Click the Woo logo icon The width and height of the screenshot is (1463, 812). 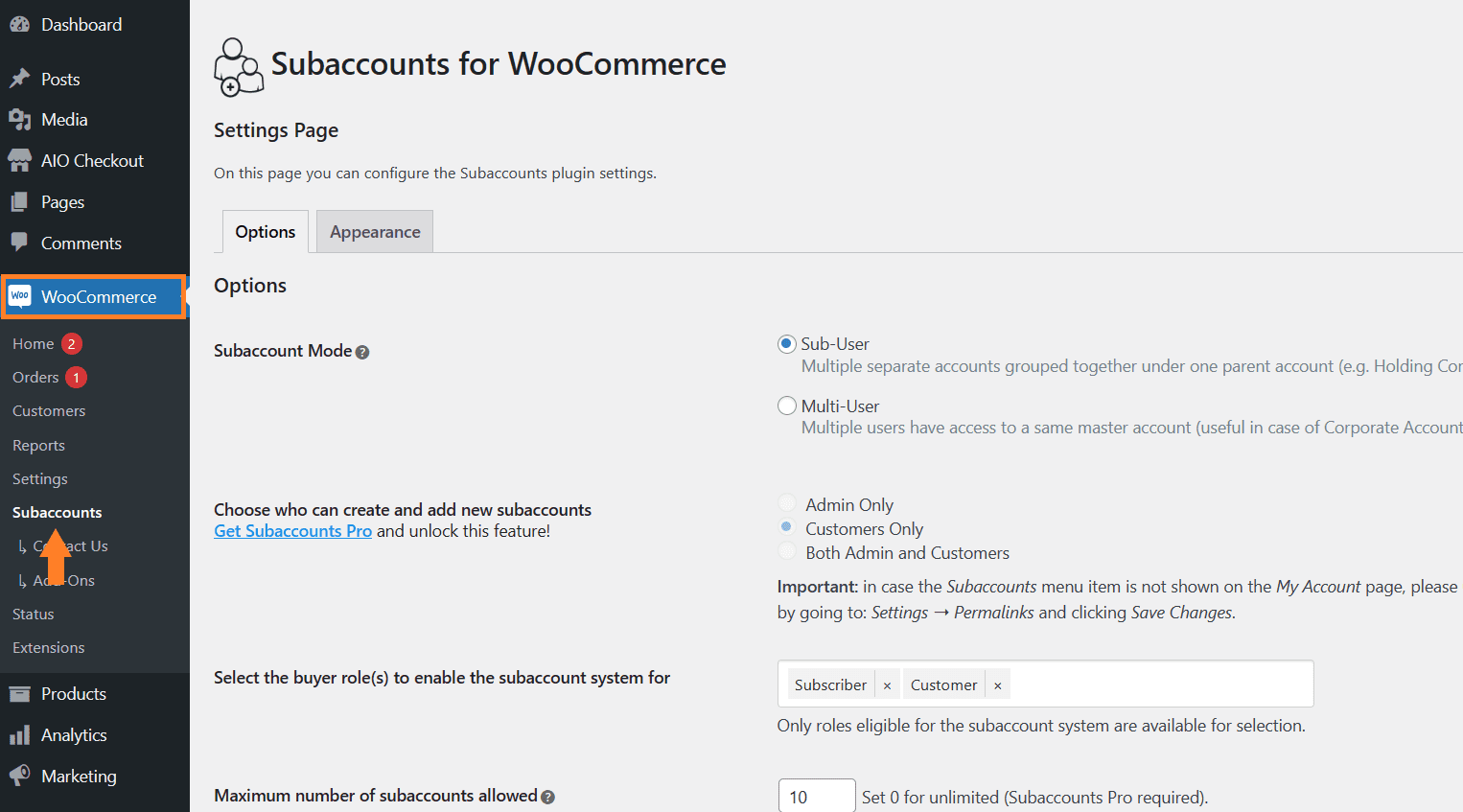[x=19, y=296]
